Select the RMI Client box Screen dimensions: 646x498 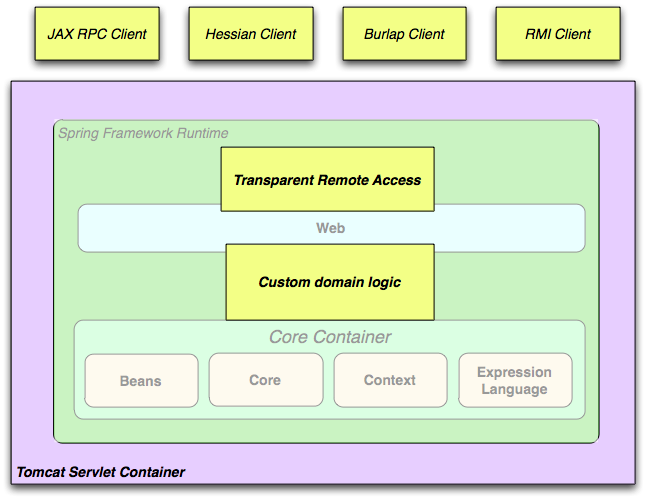coord(558,34)
